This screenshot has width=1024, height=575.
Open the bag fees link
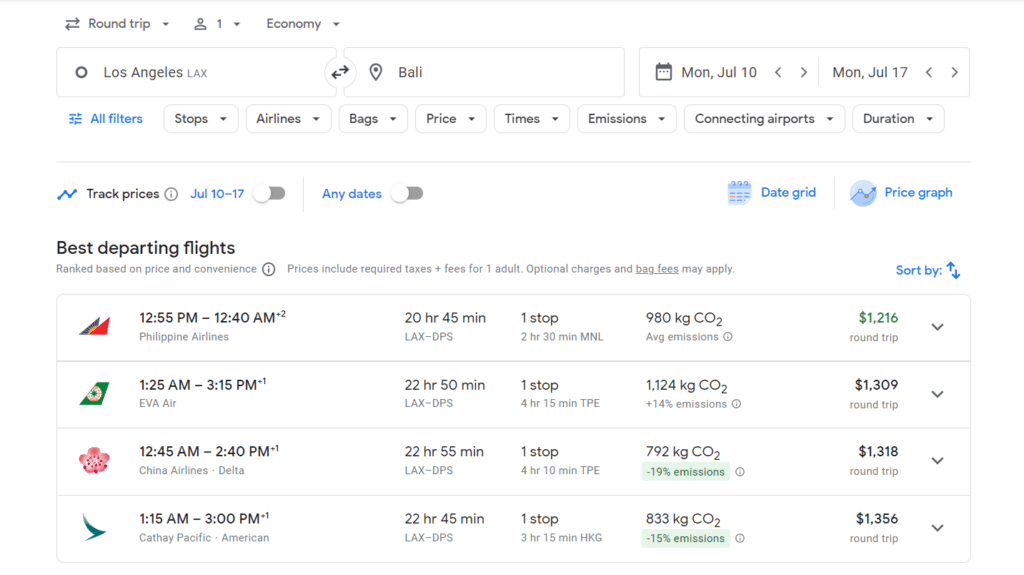point(657,269)
